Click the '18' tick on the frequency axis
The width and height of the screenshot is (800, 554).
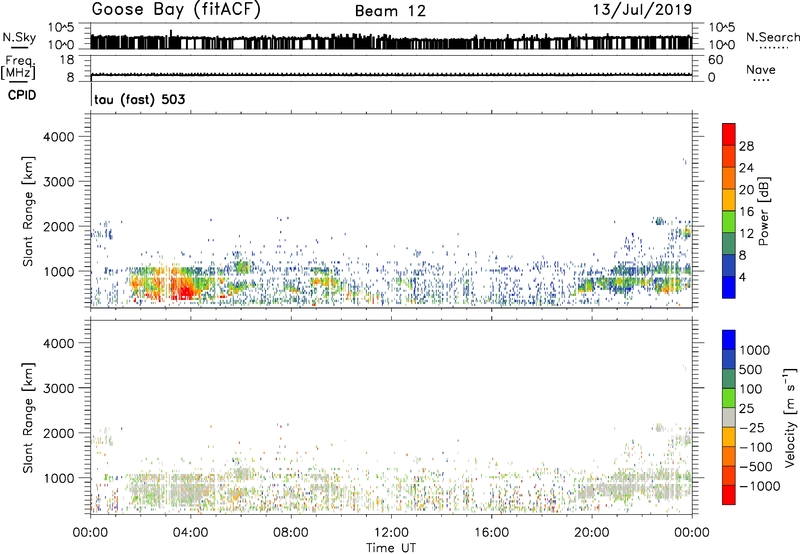(x=67, y=60)
